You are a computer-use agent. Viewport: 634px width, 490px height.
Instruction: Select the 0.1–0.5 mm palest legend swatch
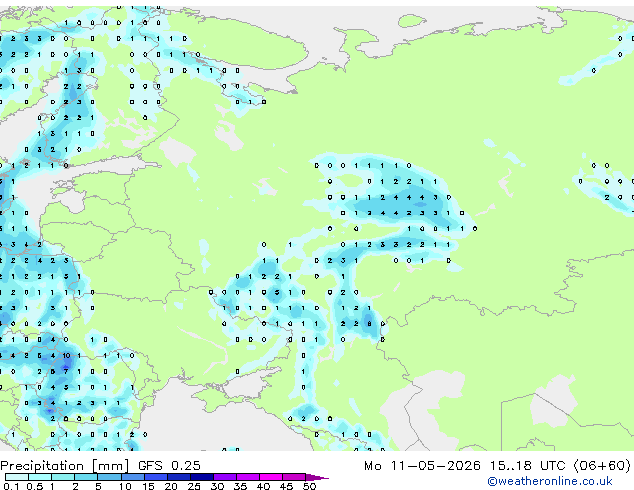(x=17, y=477)
